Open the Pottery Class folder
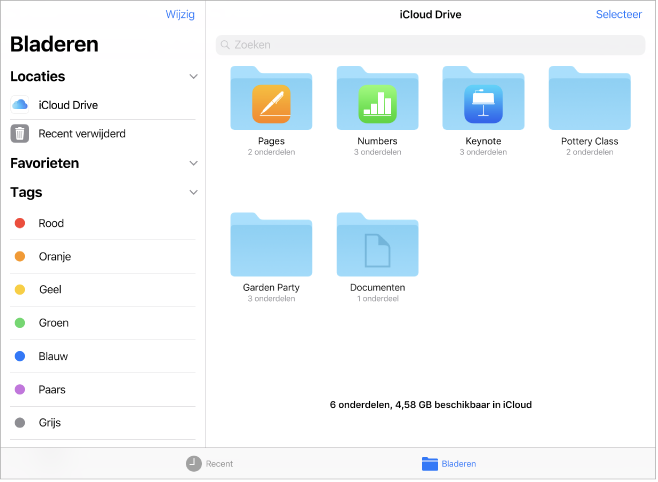This screenshot has height=482, width=658. pos(589,98)
